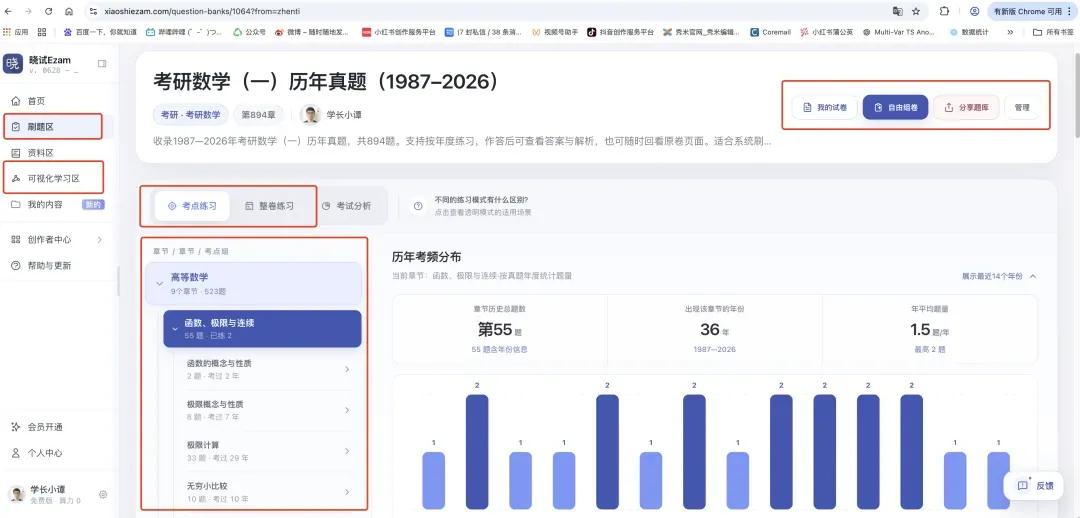Open 函数的概念与性质 topic row arrow

pos(346,369)
